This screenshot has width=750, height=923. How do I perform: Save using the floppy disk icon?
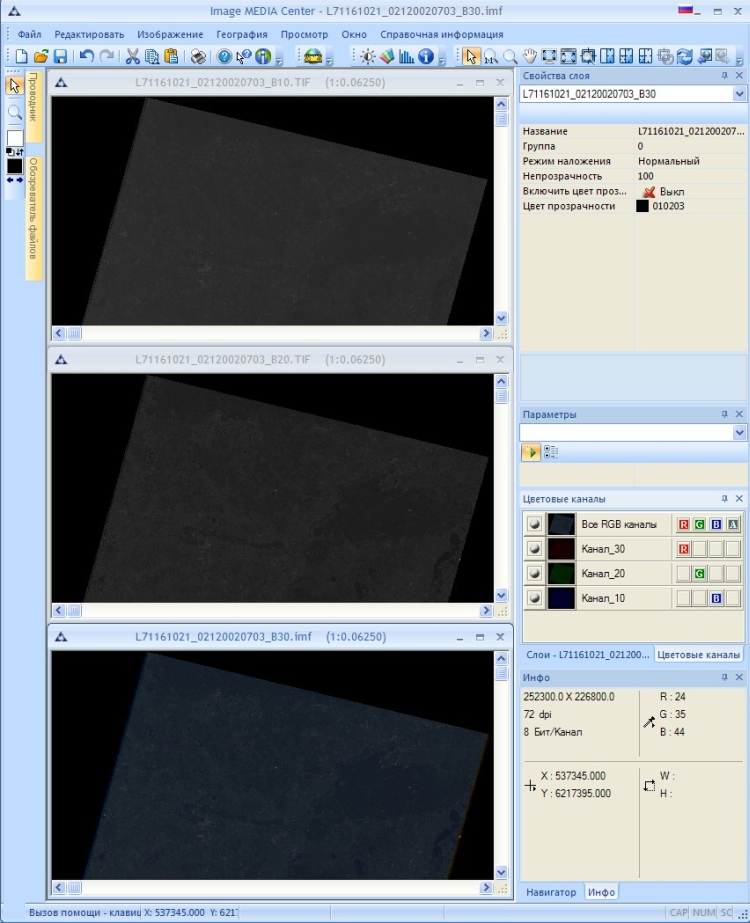60,57
